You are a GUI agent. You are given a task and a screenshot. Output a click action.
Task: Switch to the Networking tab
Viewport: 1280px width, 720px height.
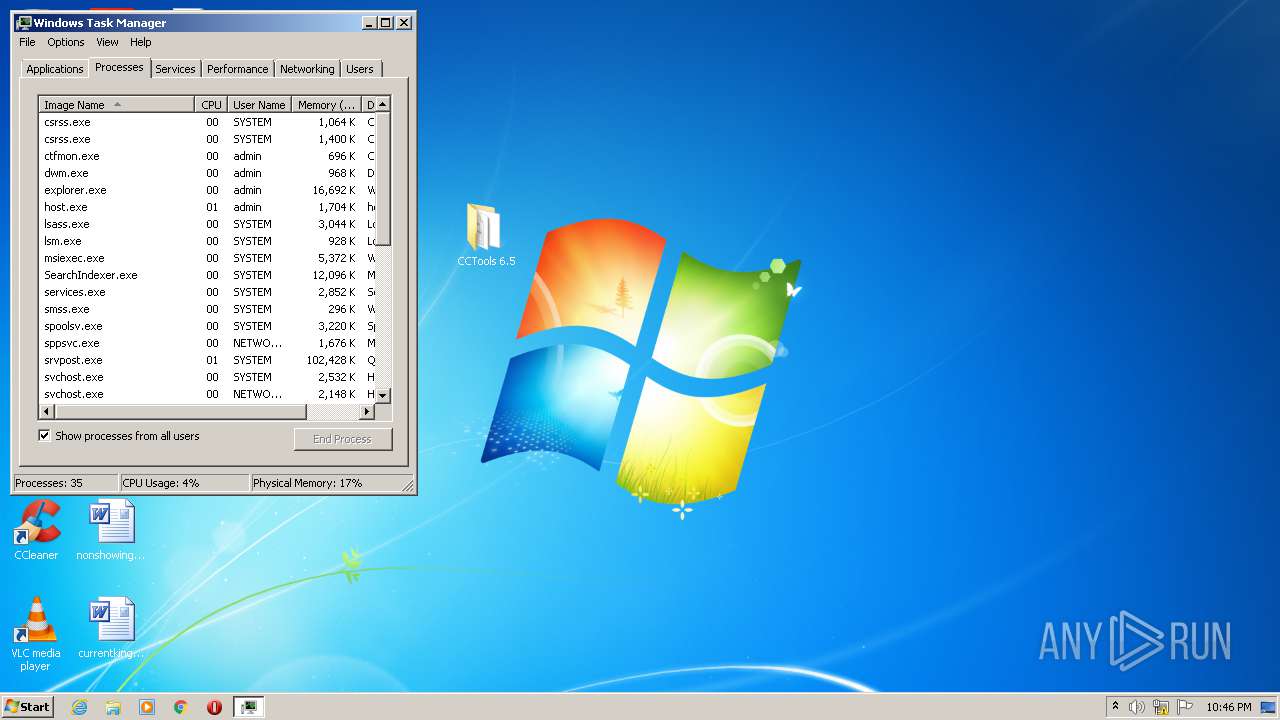307,69
